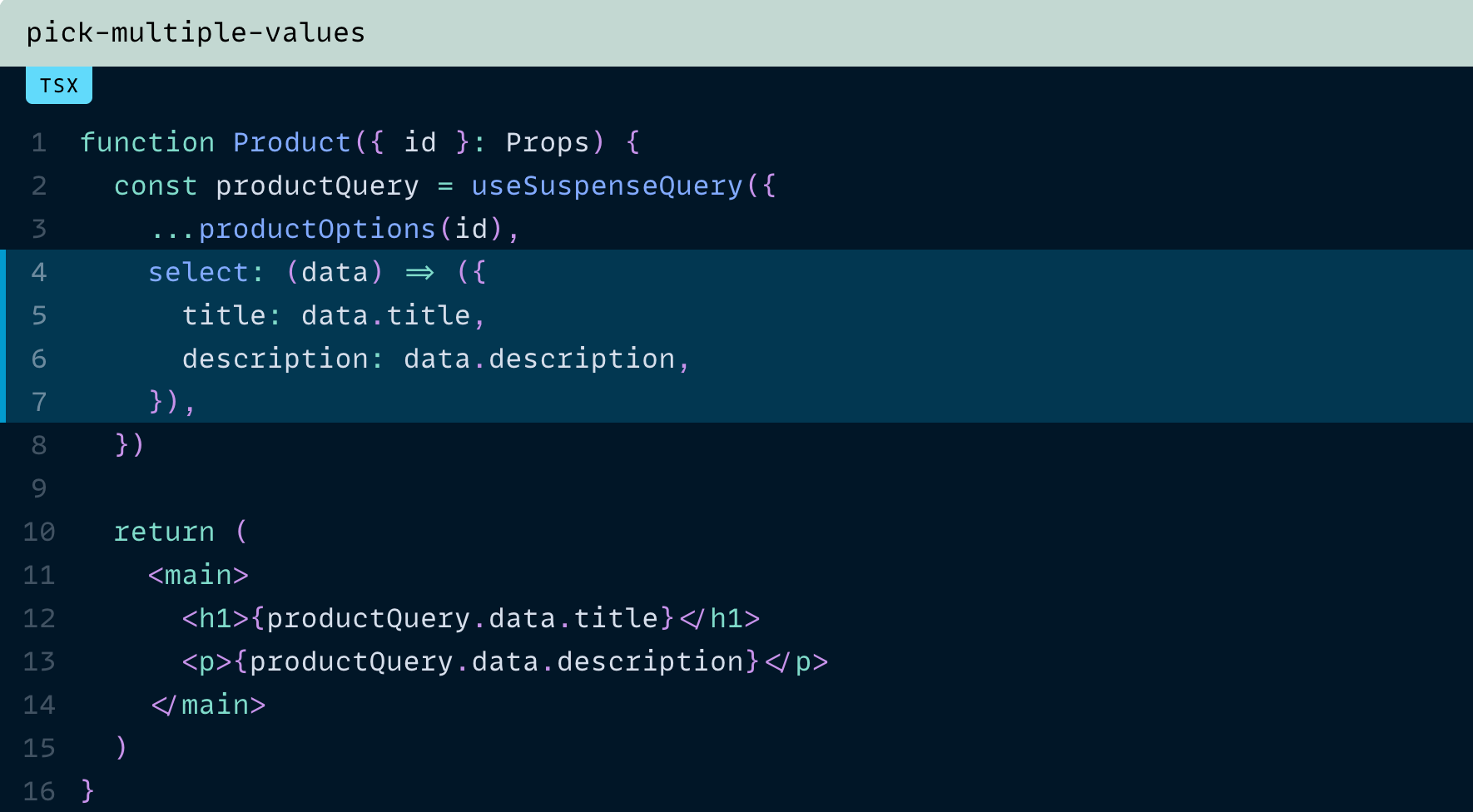Click the arrow function symbol on line 4
Screen dimensions: 1473x812
pos(419,272)
